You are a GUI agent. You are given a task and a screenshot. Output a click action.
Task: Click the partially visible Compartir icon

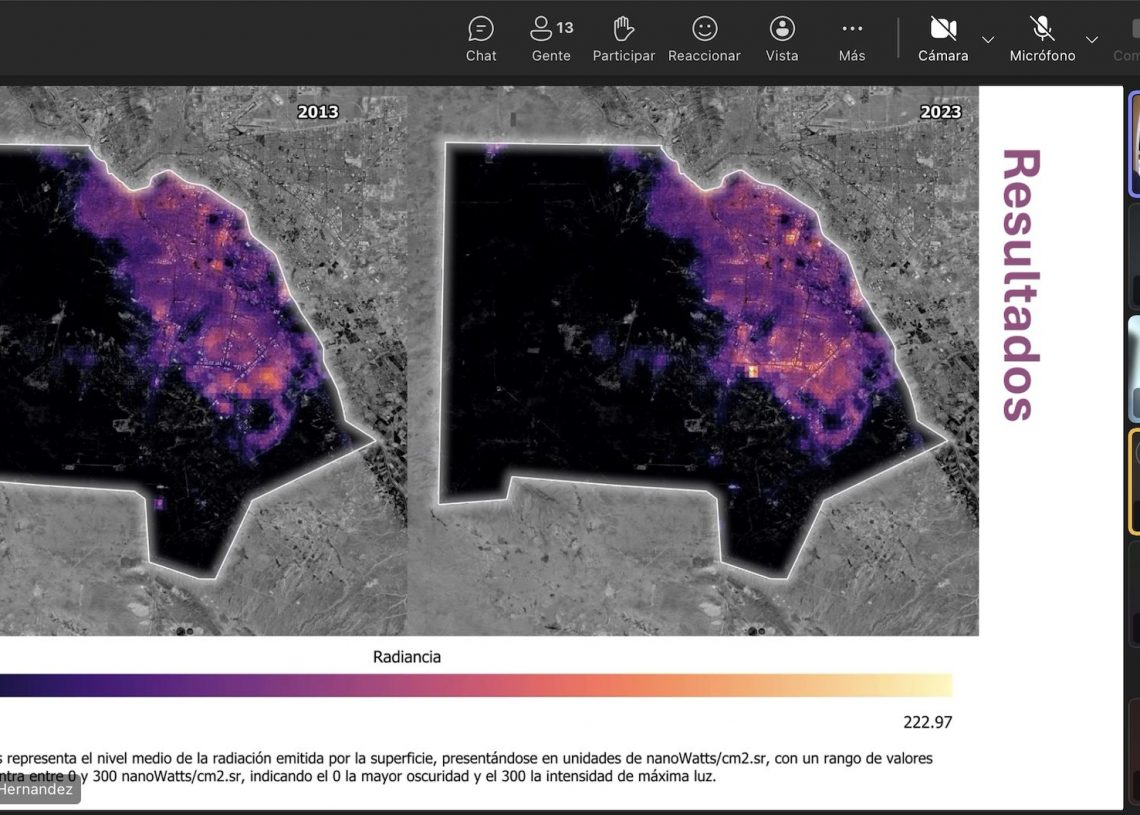1130,39
